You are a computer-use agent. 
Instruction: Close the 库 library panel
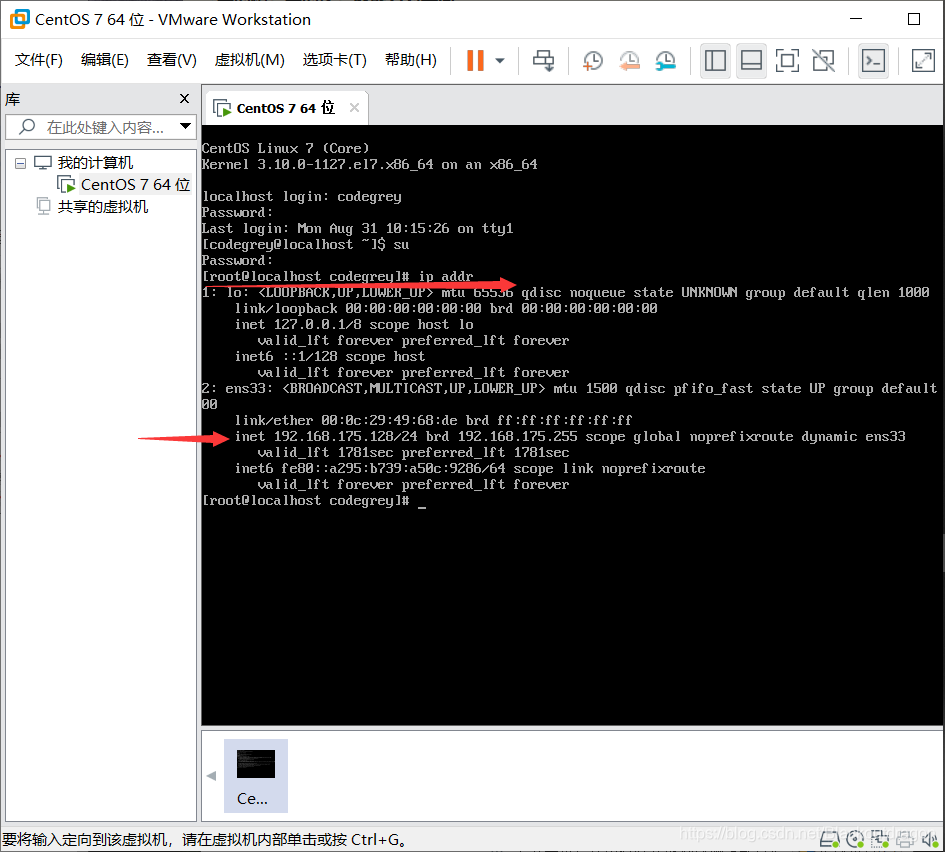[184, 98]
